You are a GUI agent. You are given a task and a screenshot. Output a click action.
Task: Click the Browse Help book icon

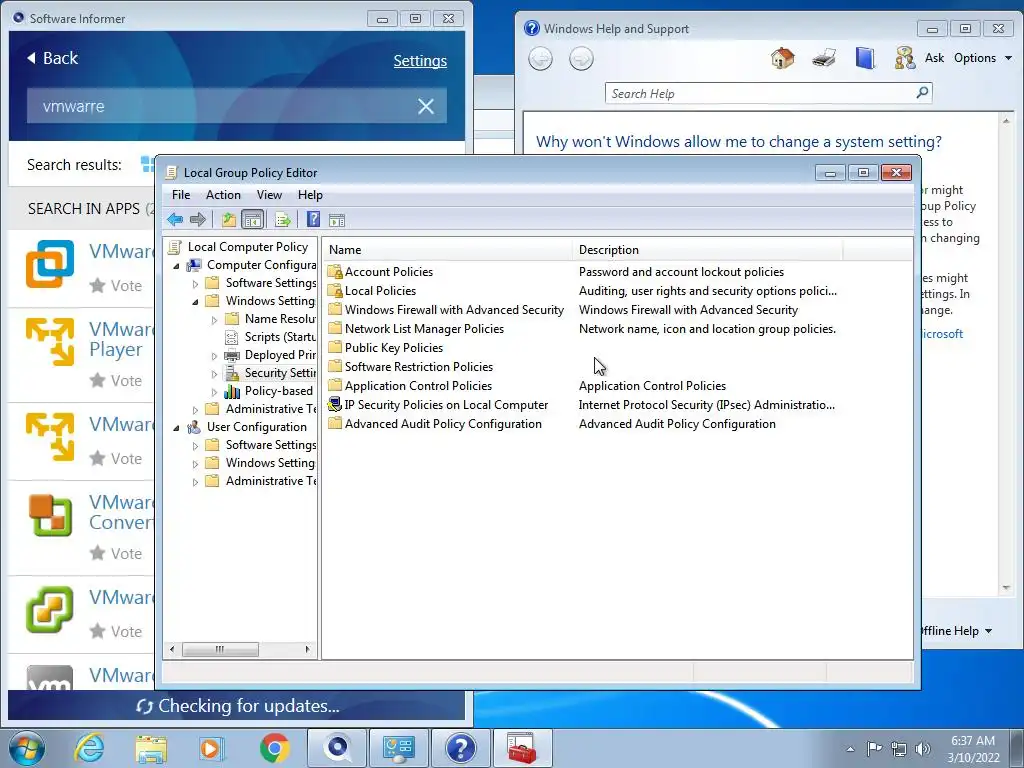pyautogui.click(x=865, y=58)
